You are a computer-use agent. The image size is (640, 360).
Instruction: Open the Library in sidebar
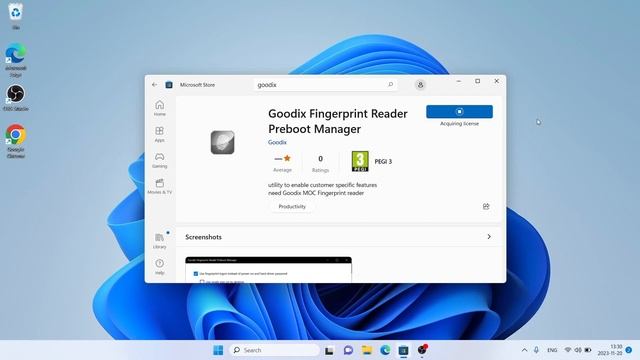(160, 241)
